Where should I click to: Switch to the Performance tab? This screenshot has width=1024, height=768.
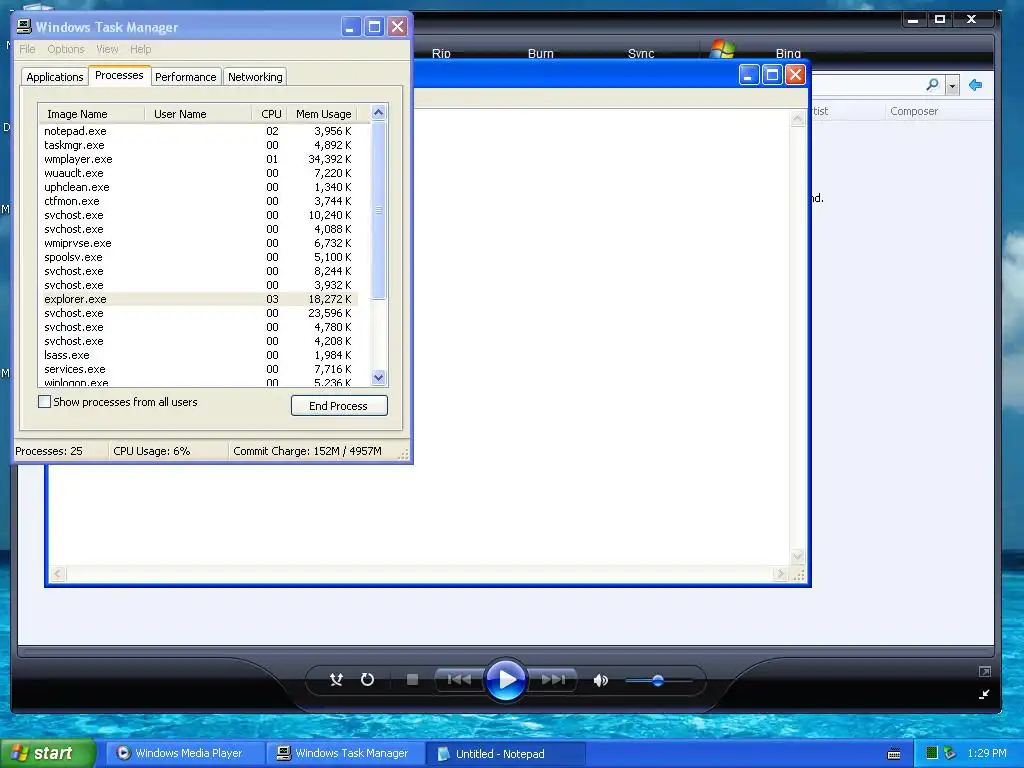[185, 77]
